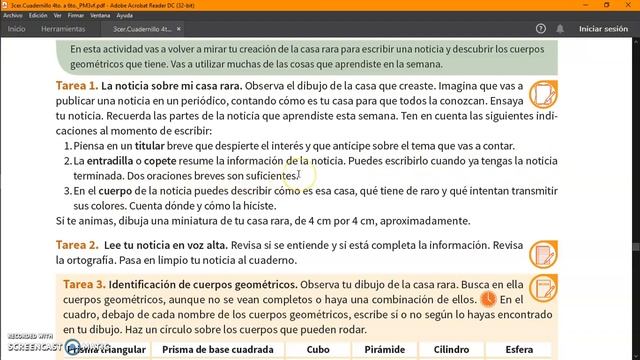Screen dimensions: 640x360
Task: Restore down the Acrobat Reader window
Action: pyautogui.click(x=607, y=5)
